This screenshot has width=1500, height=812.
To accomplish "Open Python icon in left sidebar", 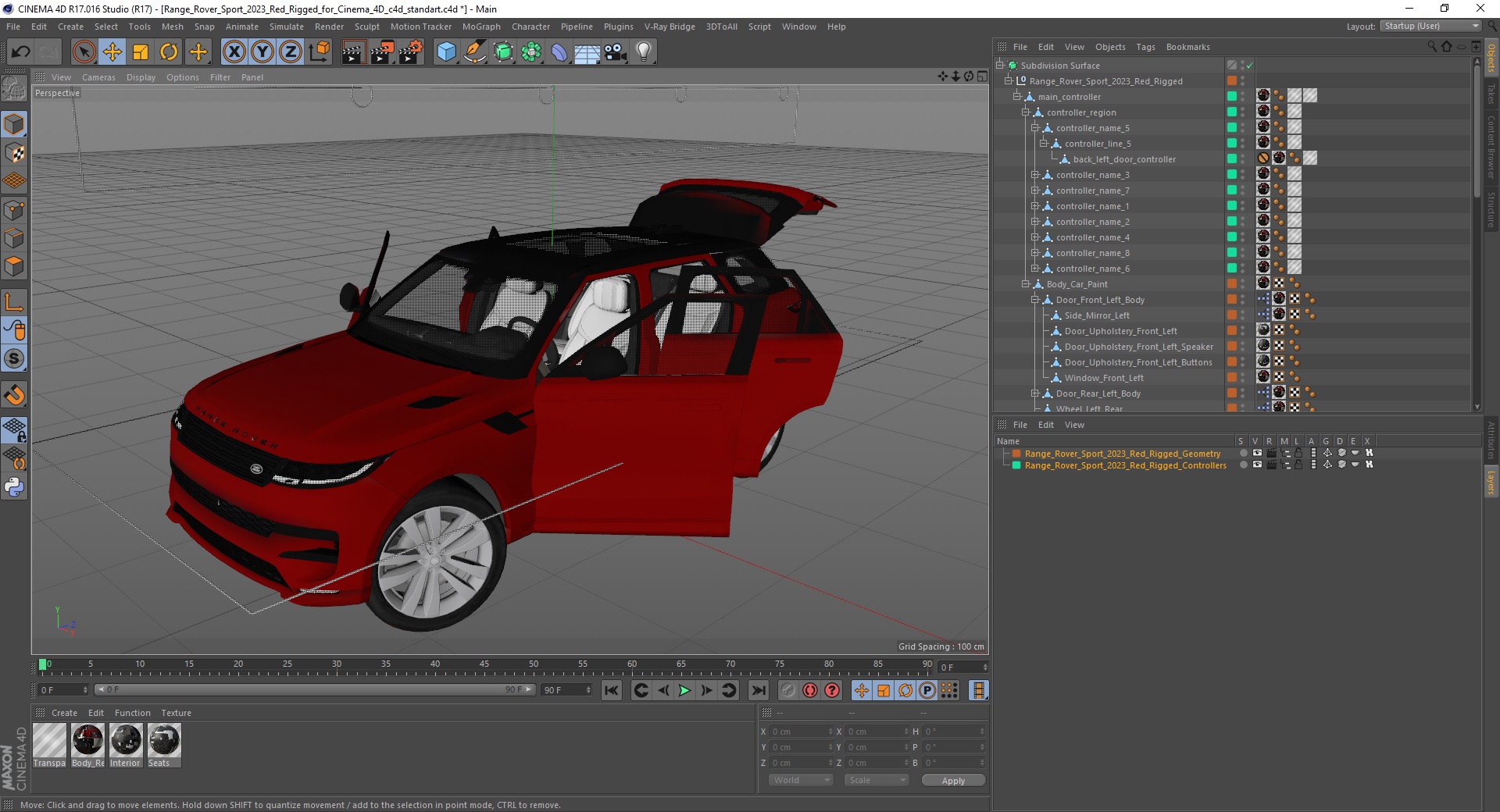I will (x=14, y=487).
